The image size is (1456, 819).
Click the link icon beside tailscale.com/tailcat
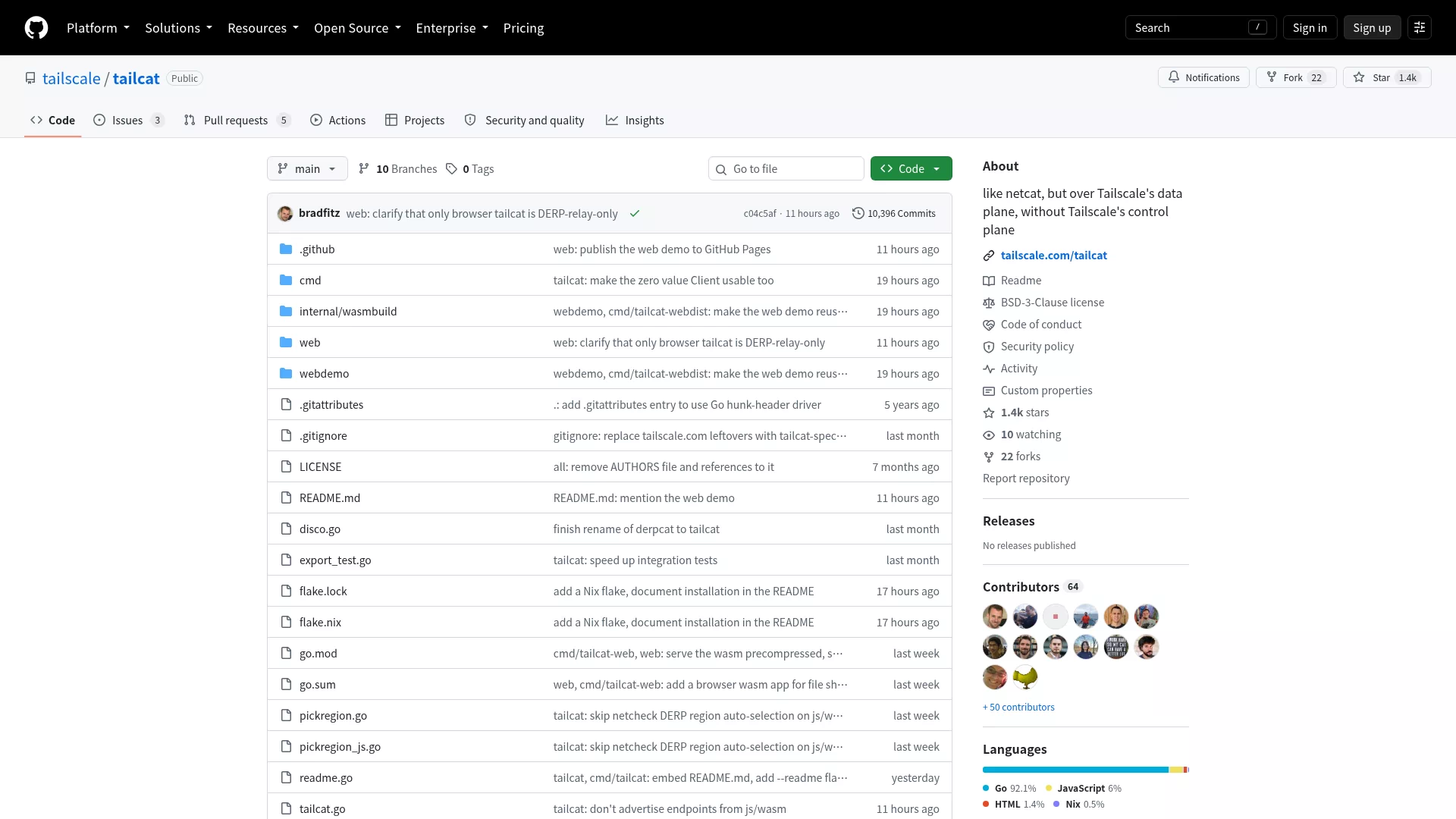click(x=989, y=256)
